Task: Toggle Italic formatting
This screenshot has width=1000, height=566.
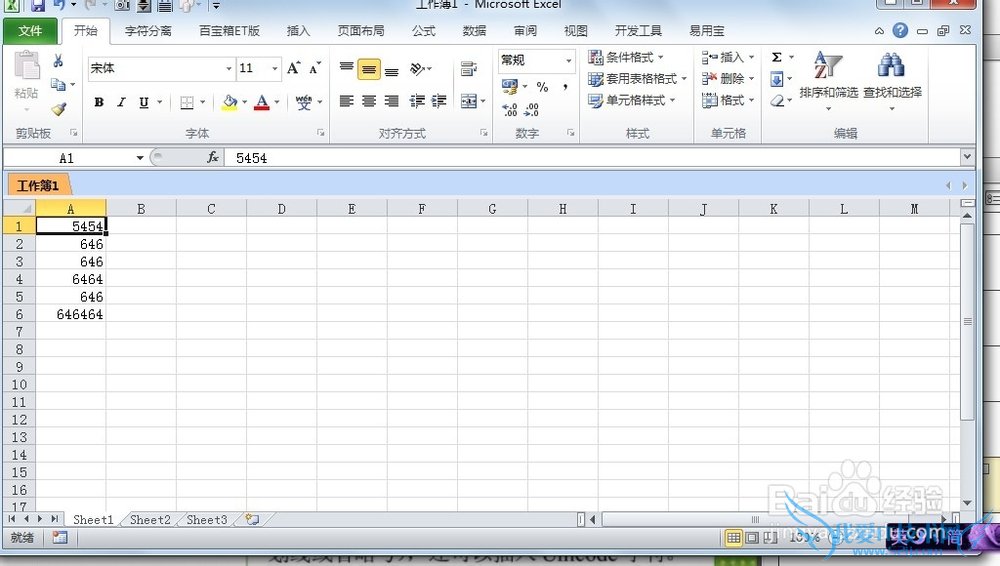Action: point(121,102)
